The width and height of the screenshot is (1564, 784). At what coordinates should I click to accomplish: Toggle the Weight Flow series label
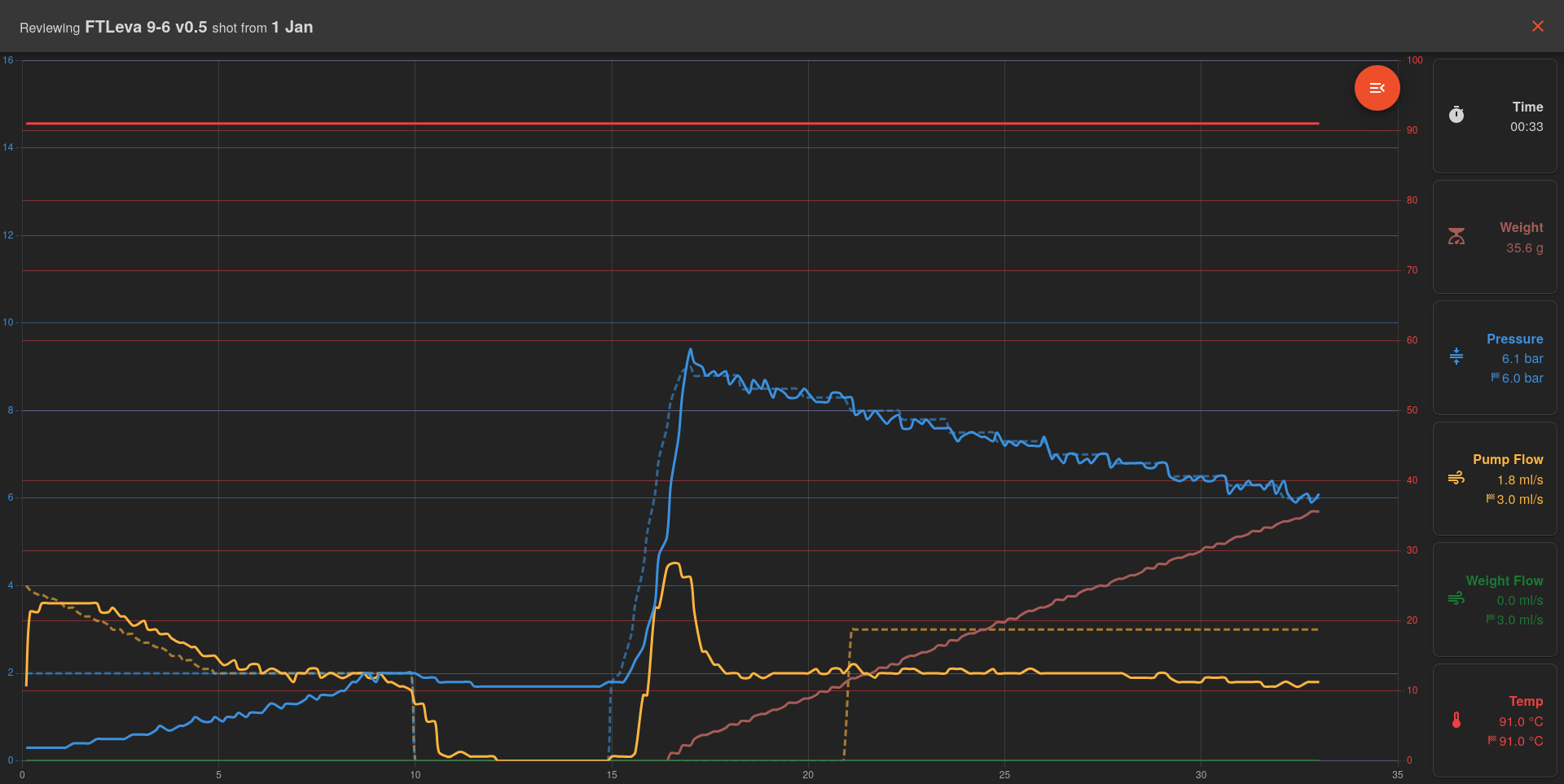pyautogui.click(x=1504, y=580)
